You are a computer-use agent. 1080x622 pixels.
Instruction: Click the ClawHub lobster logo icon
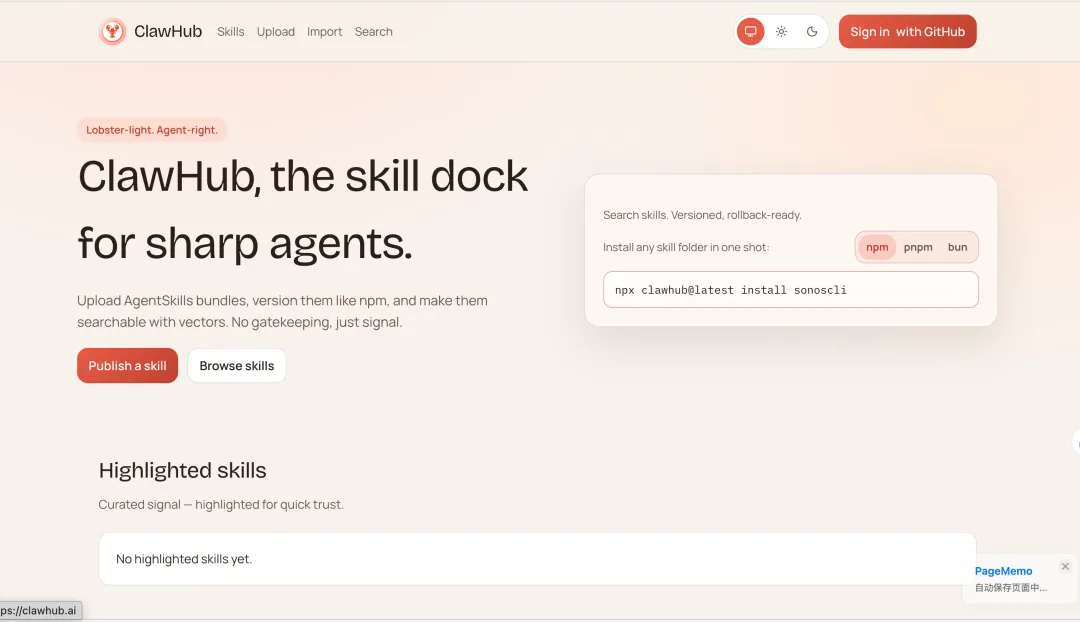click(112, 32)
